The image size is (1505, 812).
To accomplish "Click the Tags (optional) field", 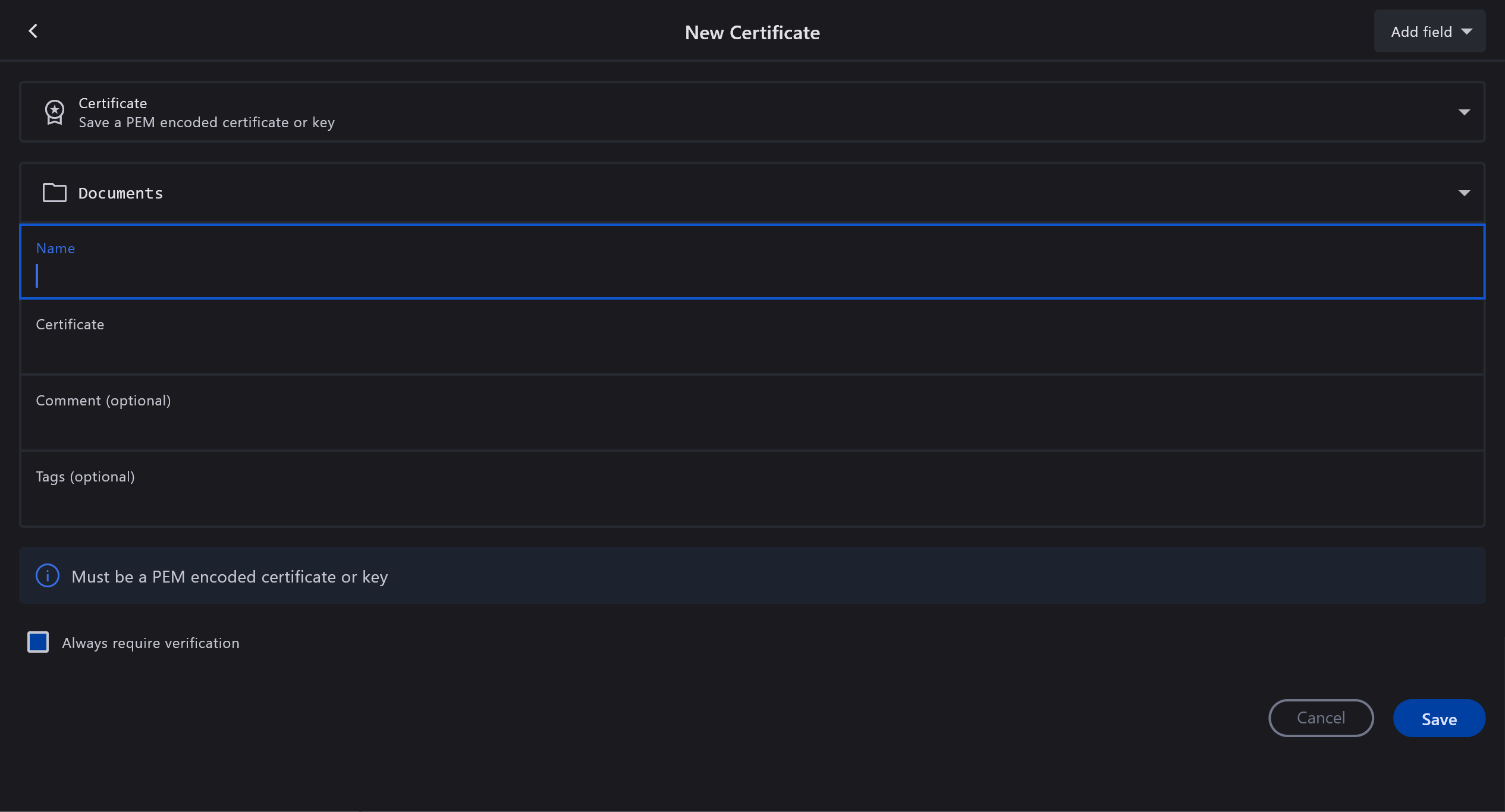I will point(752,502).
